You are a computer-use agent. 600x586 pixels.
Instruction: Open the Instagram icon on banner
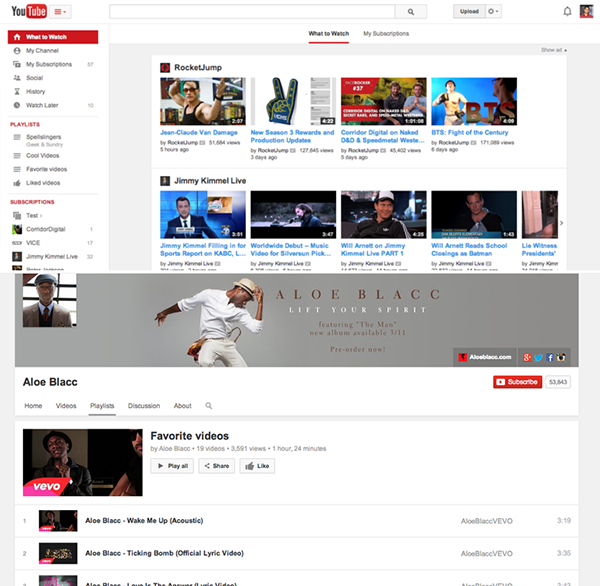561,357
